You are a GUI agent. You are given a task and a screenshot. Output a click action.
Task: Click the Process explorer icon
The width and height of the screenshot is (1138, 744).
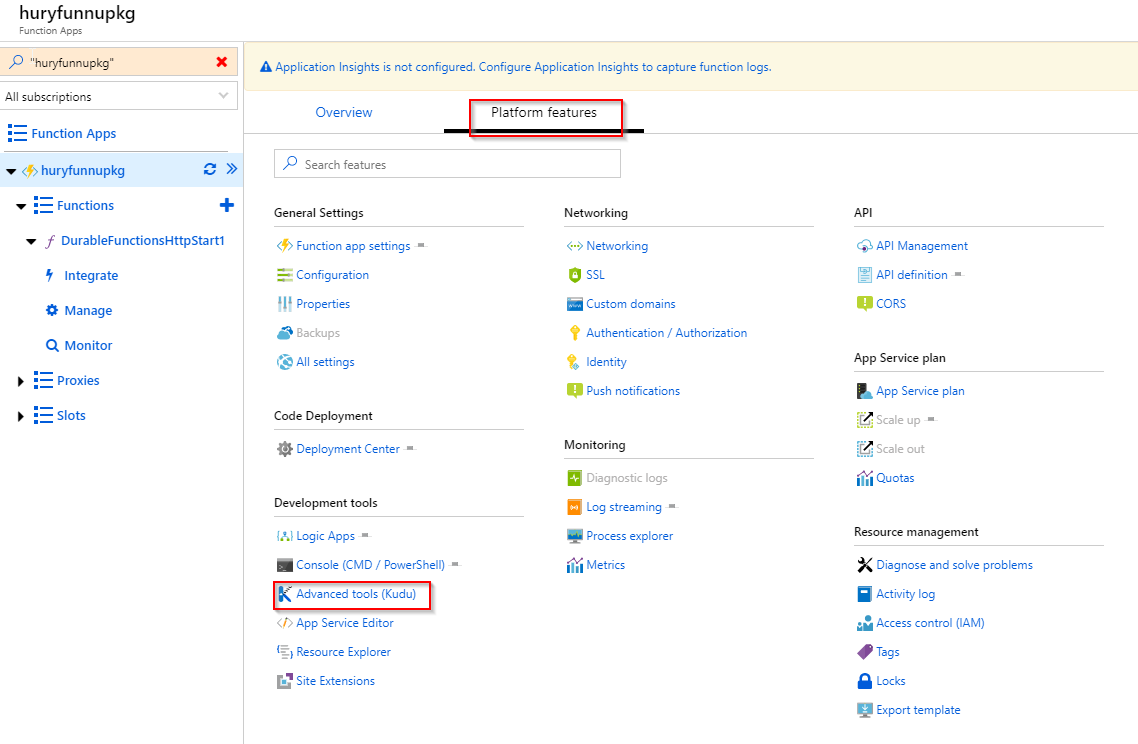575,536
